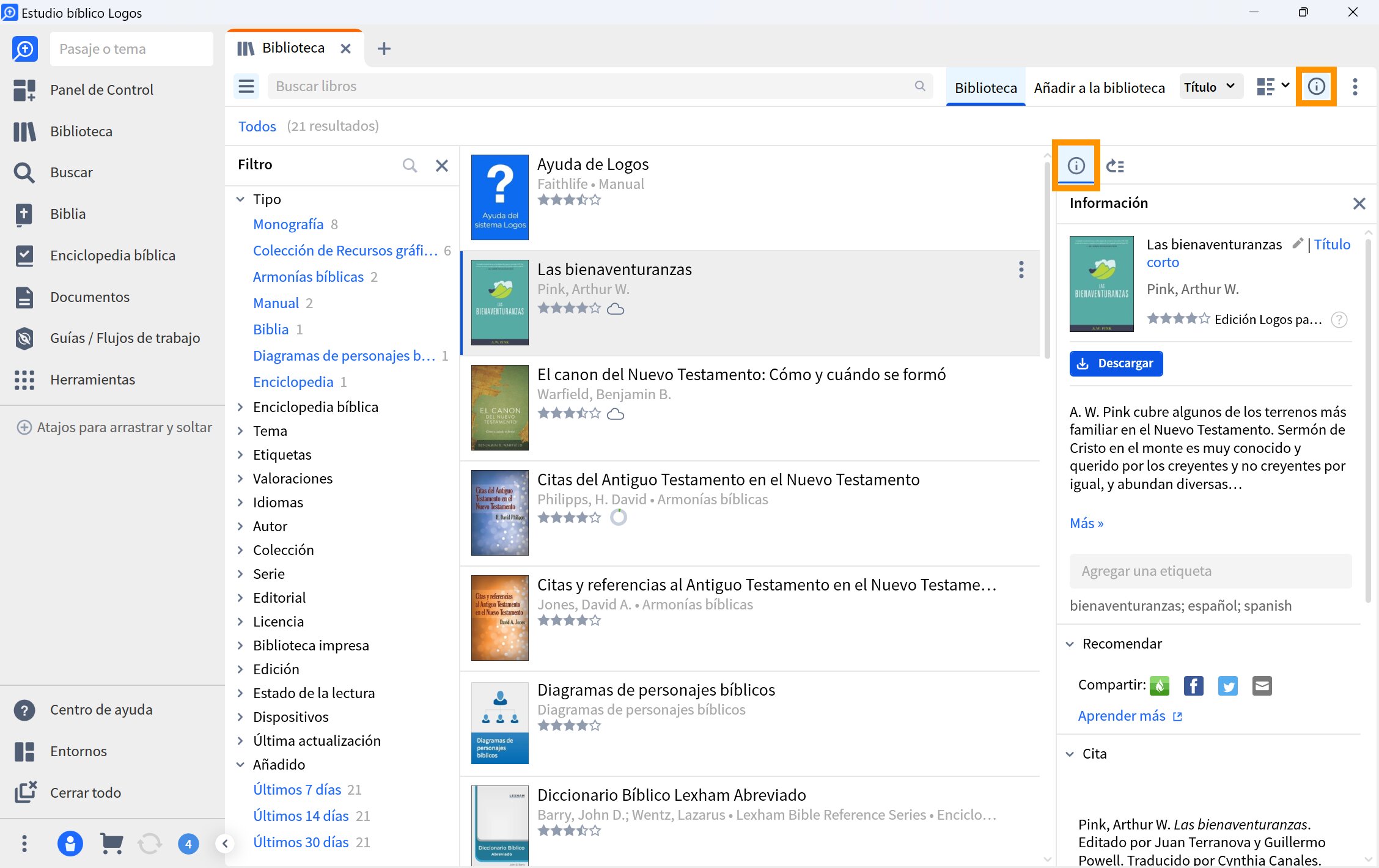
Task: Expand the Tema filter
Action: pos(240,431)
